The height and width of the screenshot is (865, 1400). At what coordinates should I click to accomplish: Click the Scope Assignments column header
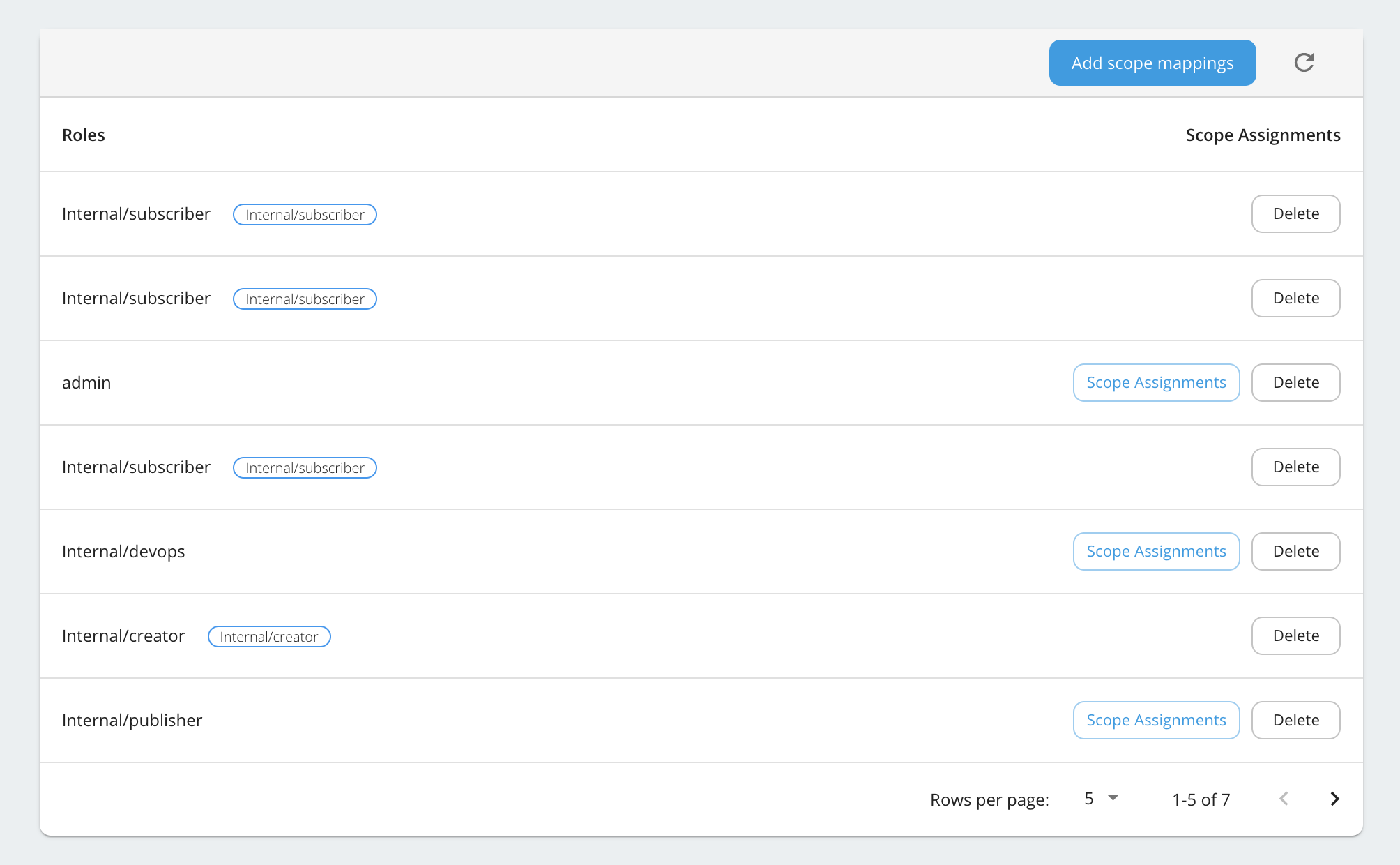[x=1263, y=135]
